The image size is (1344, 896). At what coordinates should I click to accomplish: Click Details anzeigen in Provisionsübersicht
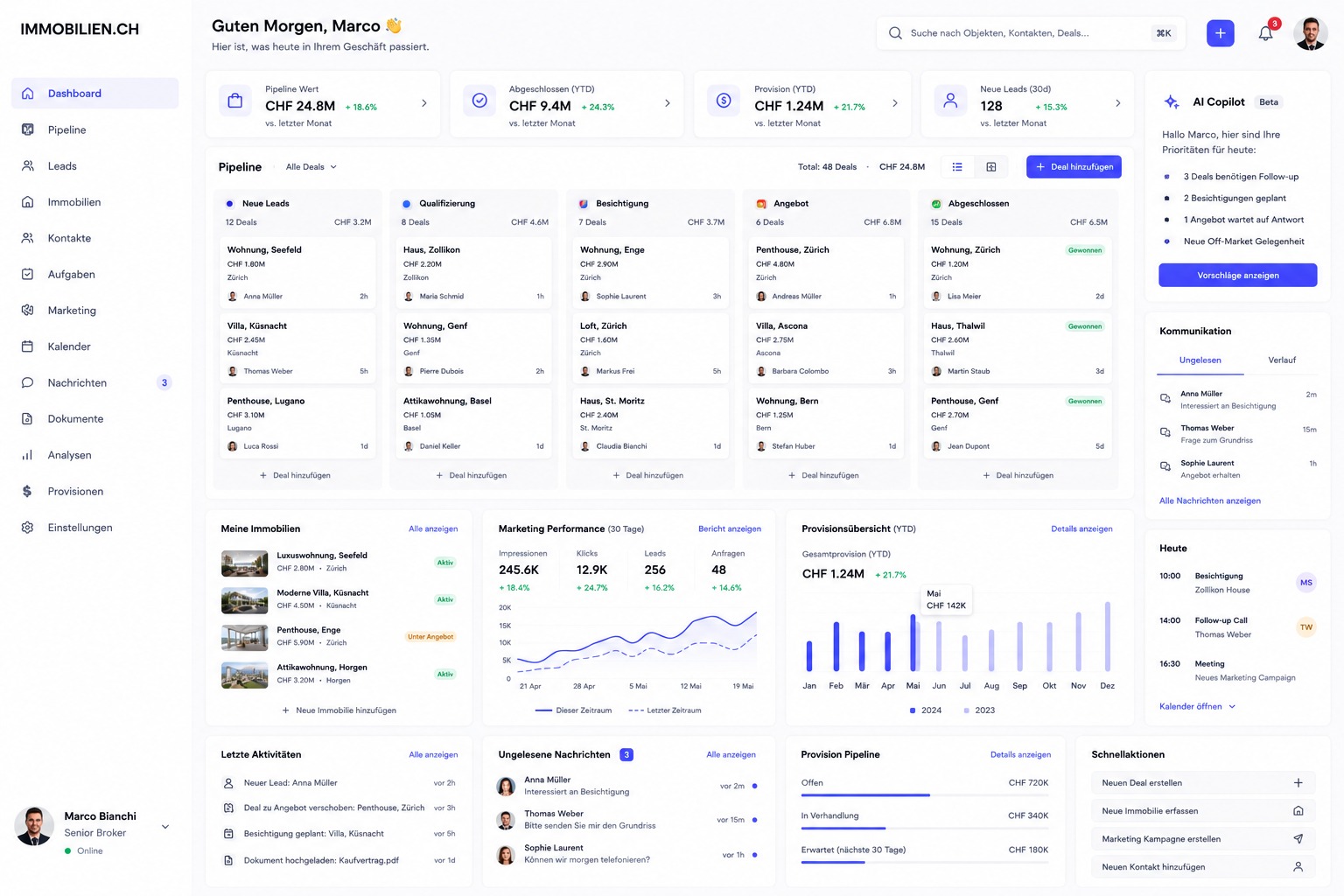tap(1081, 529)
